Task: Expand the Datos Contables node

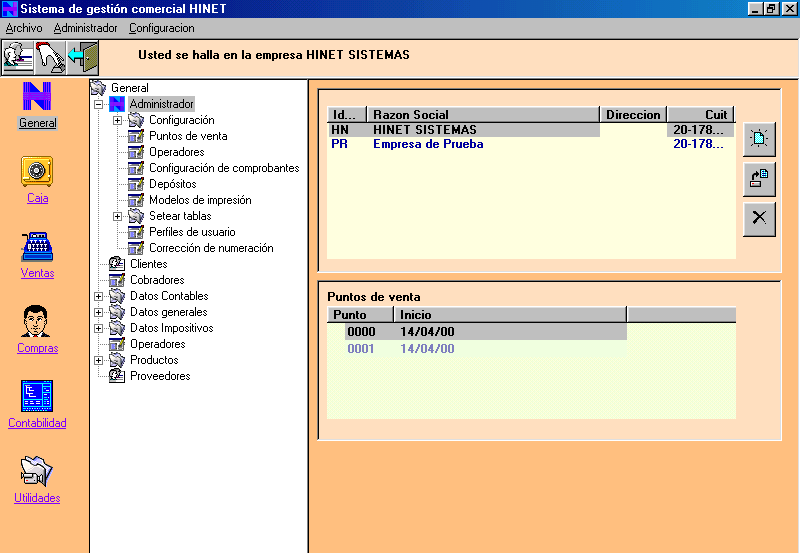Action: [98, 296]
